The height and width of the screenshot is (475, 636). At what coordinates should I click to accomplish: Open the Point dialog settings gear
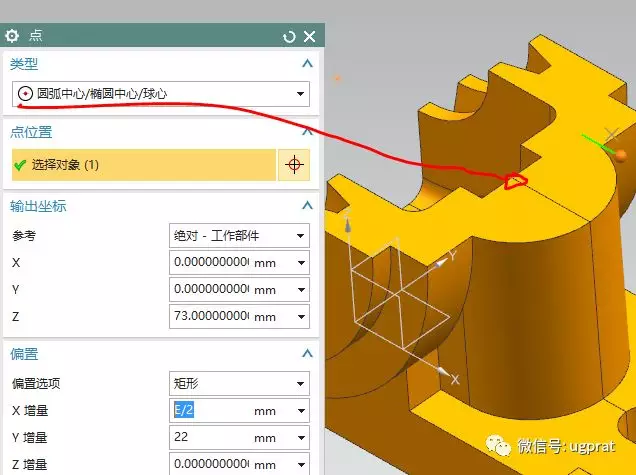tap(12, 36)
